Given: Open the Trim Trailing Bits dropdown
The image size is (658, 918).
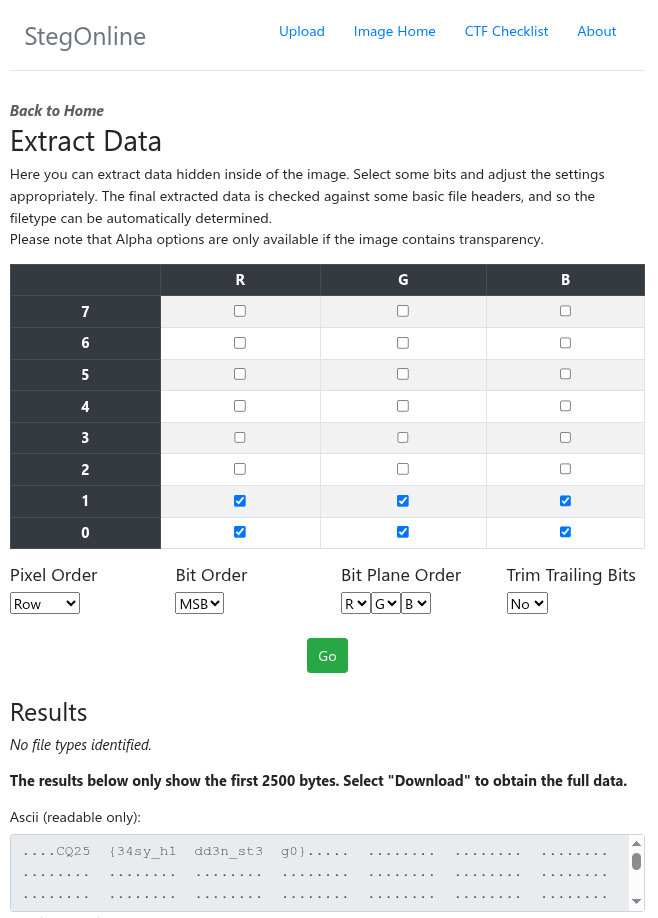Looking at the screenshot, I should (527, 604).
